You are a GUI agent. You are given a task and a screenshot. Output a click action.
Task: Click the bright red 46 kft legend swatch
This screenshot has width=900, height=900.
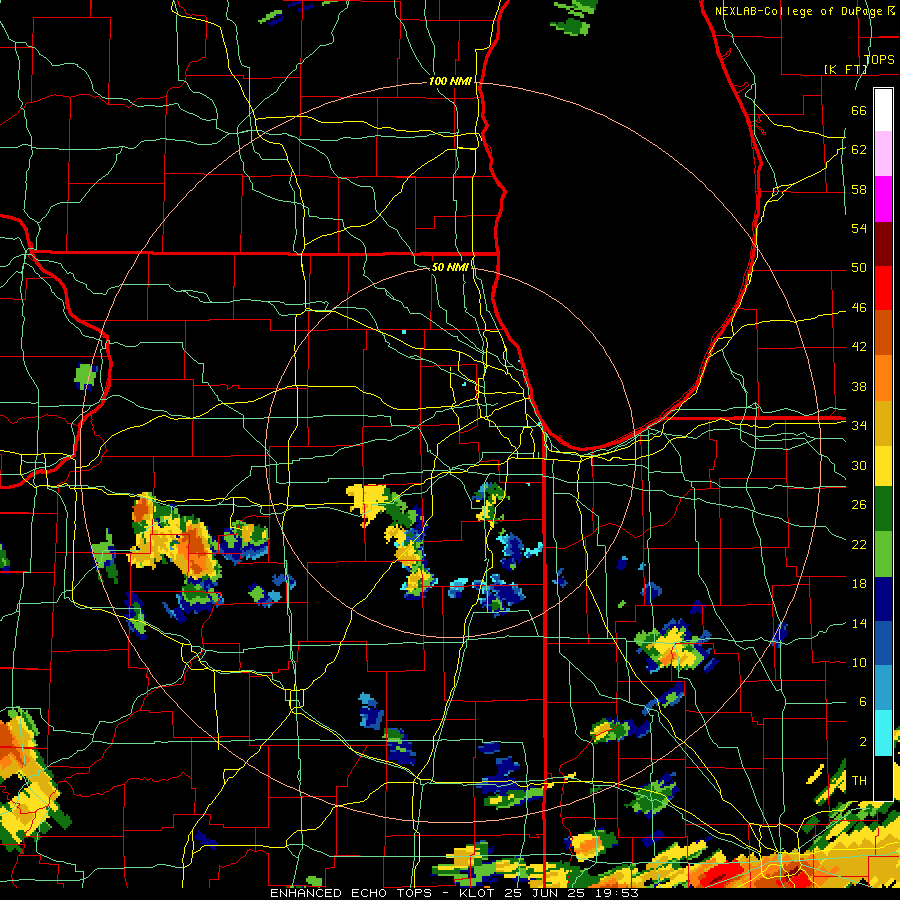click(x=883, y=288)
